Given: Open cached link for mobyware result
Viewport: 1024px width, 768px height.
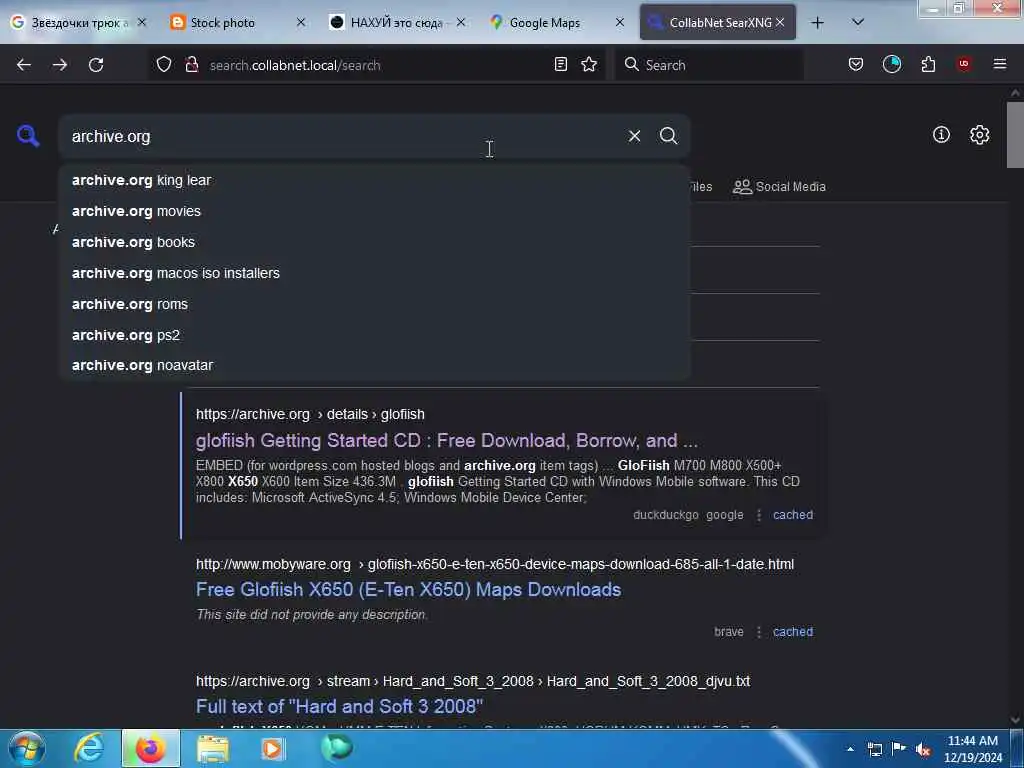Looking at the screenshot, I should coord(793,632).
